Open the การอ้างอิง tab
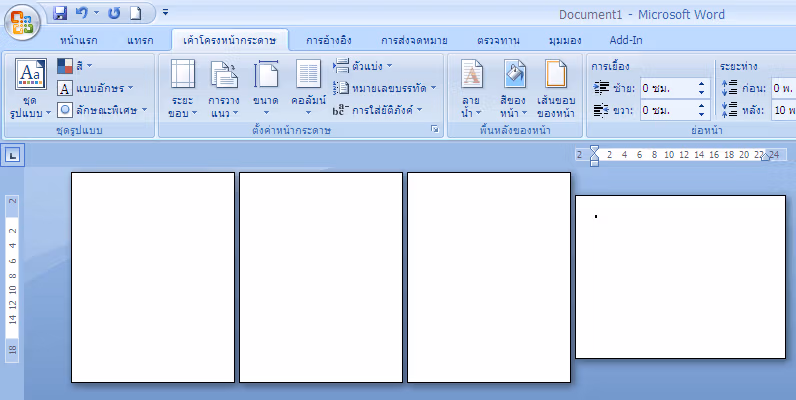The image size is (796, 400). click(329, 41)
